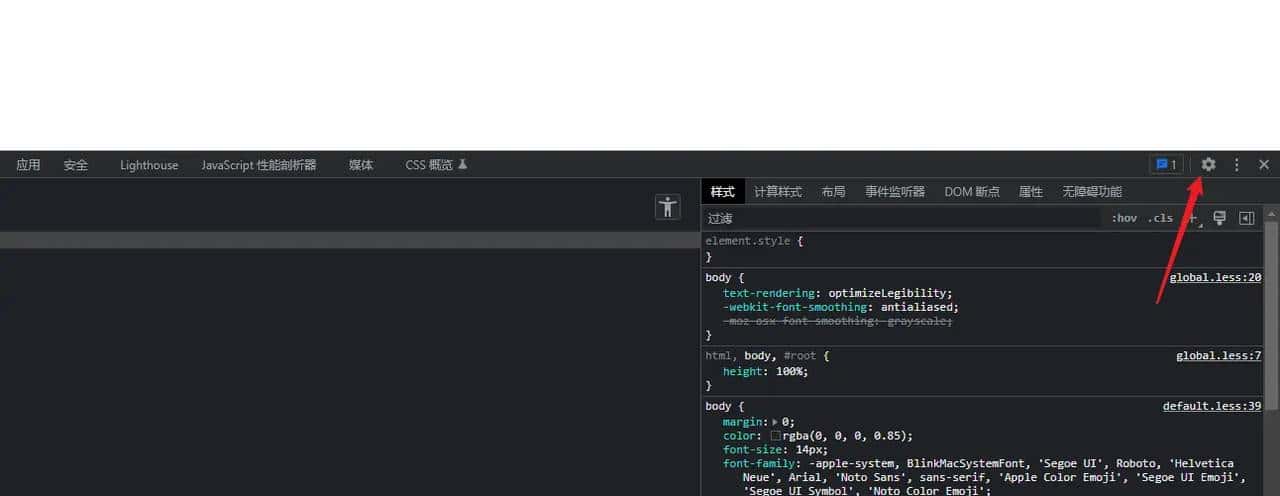The image size is (1280, 496).
Task: Click the rgba color swatch square
Action: click(776, 436)
